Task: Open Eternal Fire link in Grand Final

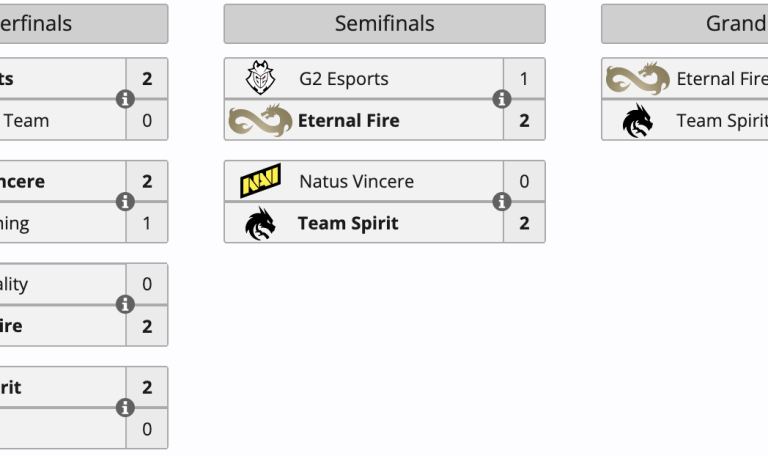Action: (x=720, y=79)
